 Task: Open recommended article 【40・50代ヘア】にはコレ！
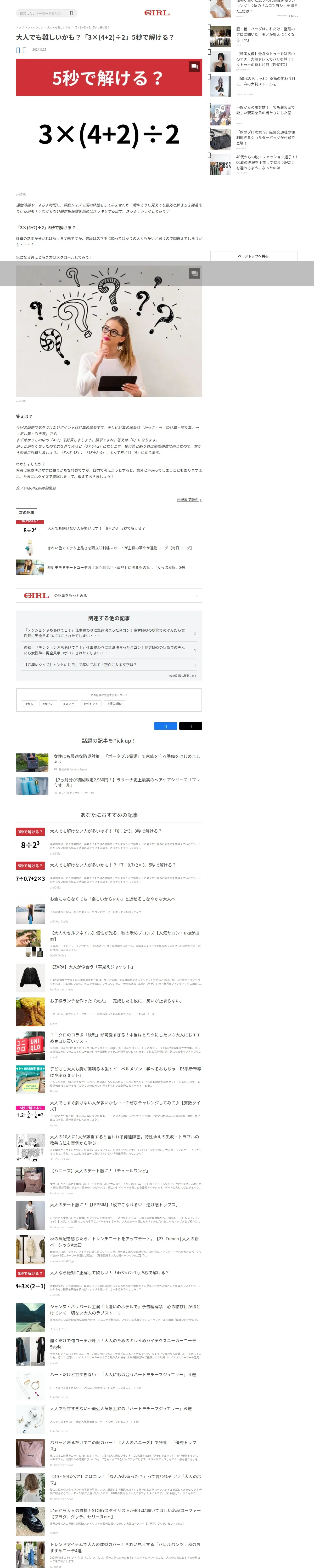pyautogui.click(x=125, y=1480)
